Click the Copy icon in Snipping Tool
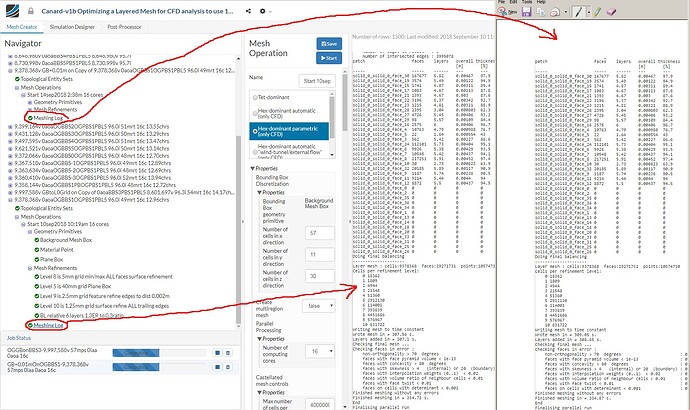 [x=540, y=12]
